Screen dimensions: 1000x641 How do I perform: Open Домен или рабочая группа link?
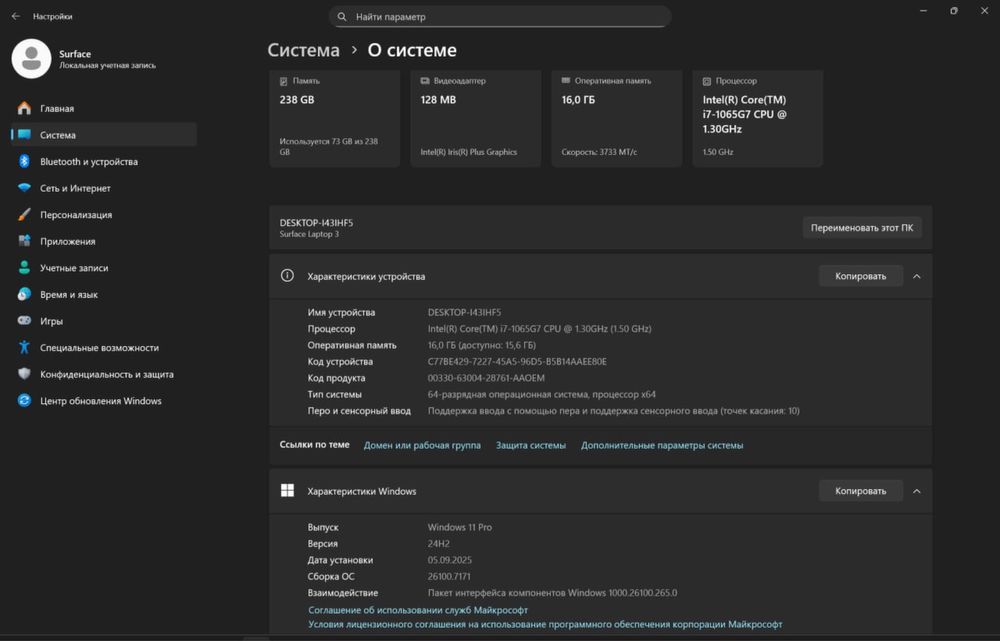[x=422, y=445]
